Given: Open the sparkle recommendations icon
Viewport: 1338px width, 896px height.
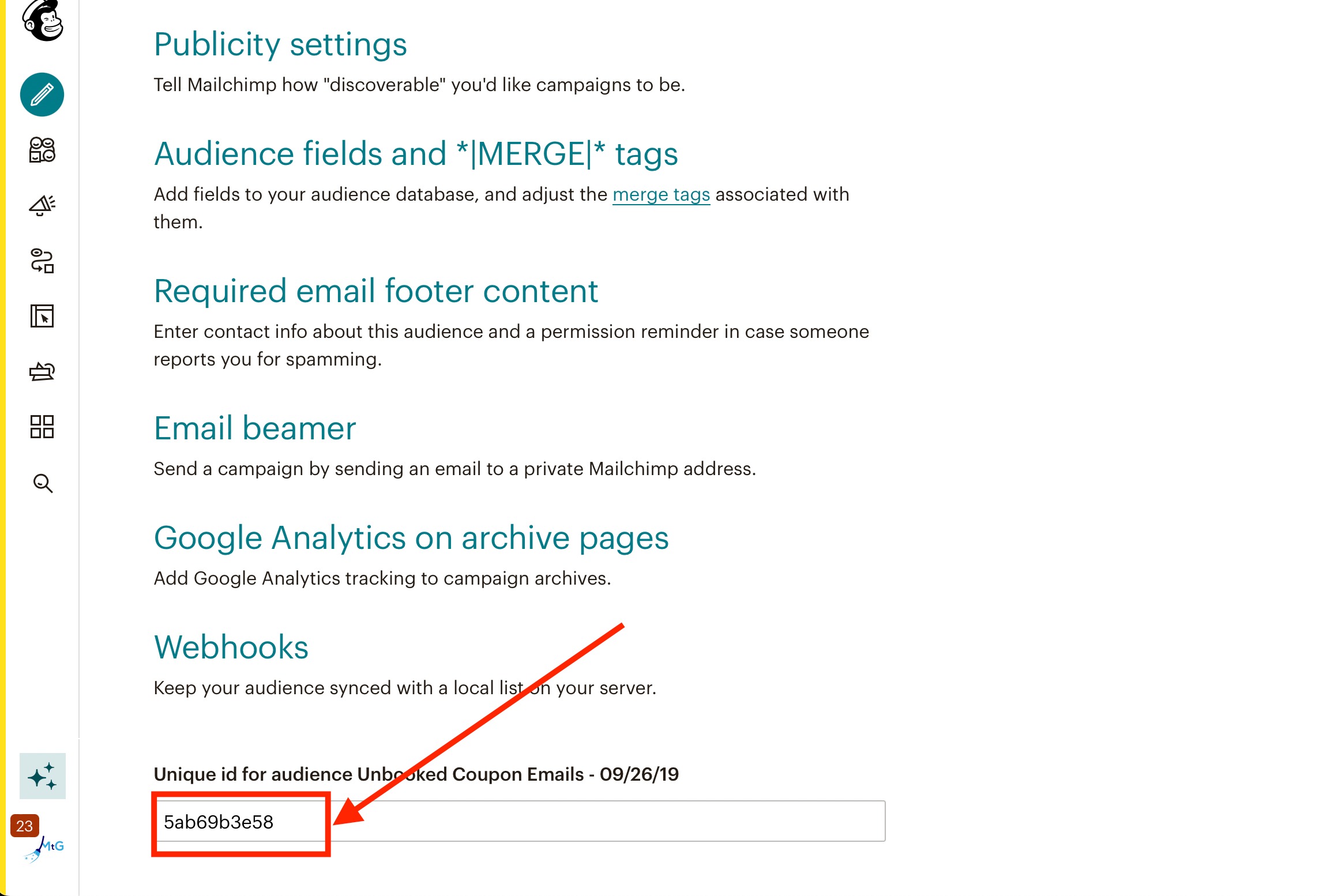Looking at the screenshot, I should pos(43,776).
